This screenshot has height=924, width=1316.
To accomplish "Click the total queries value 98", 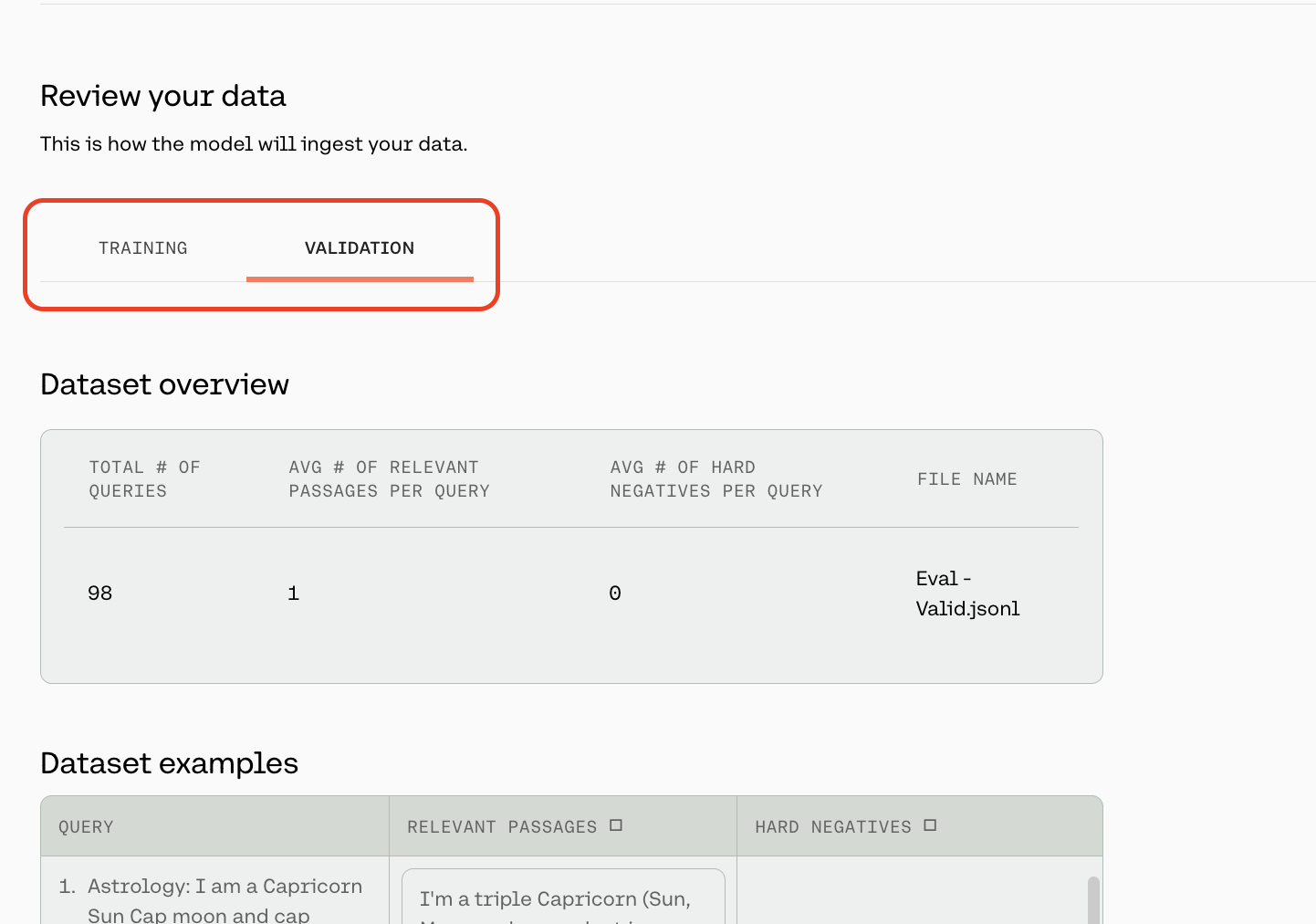I will [100, 593].
